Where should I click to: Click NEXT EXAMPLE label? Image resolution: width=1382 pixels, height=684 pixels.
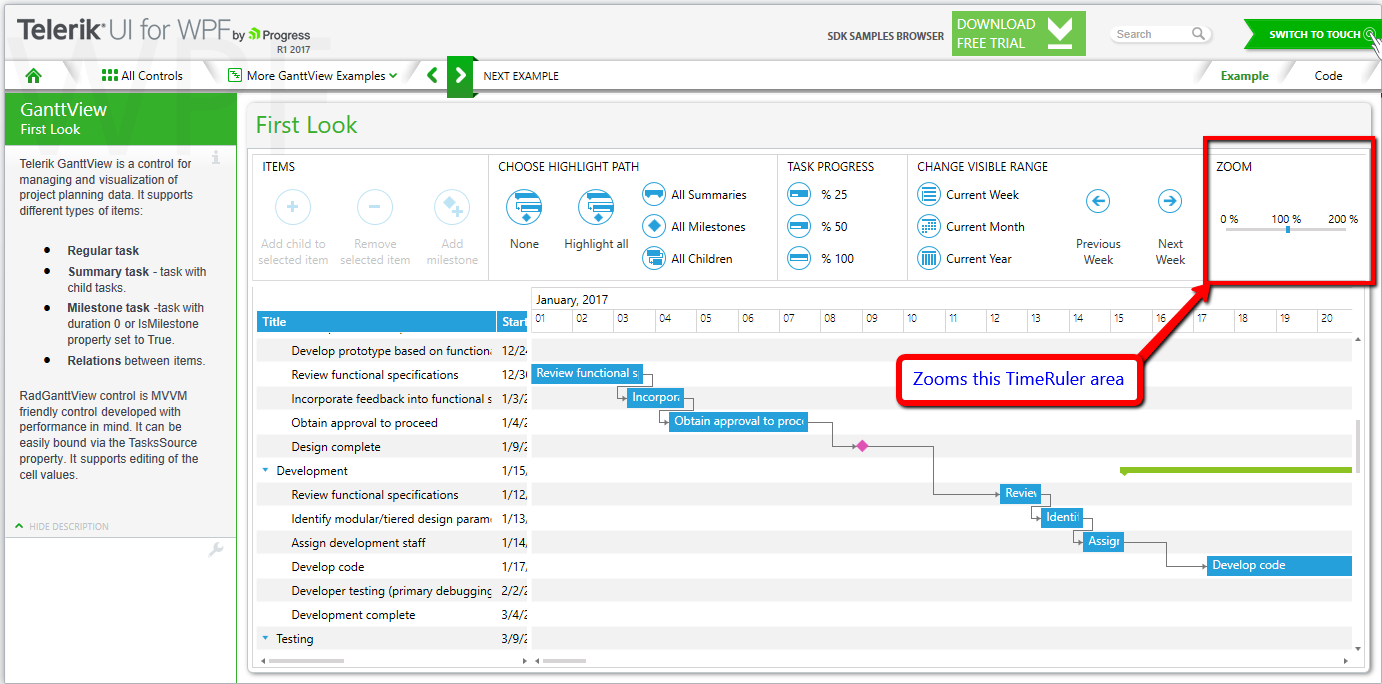point(521,76)
